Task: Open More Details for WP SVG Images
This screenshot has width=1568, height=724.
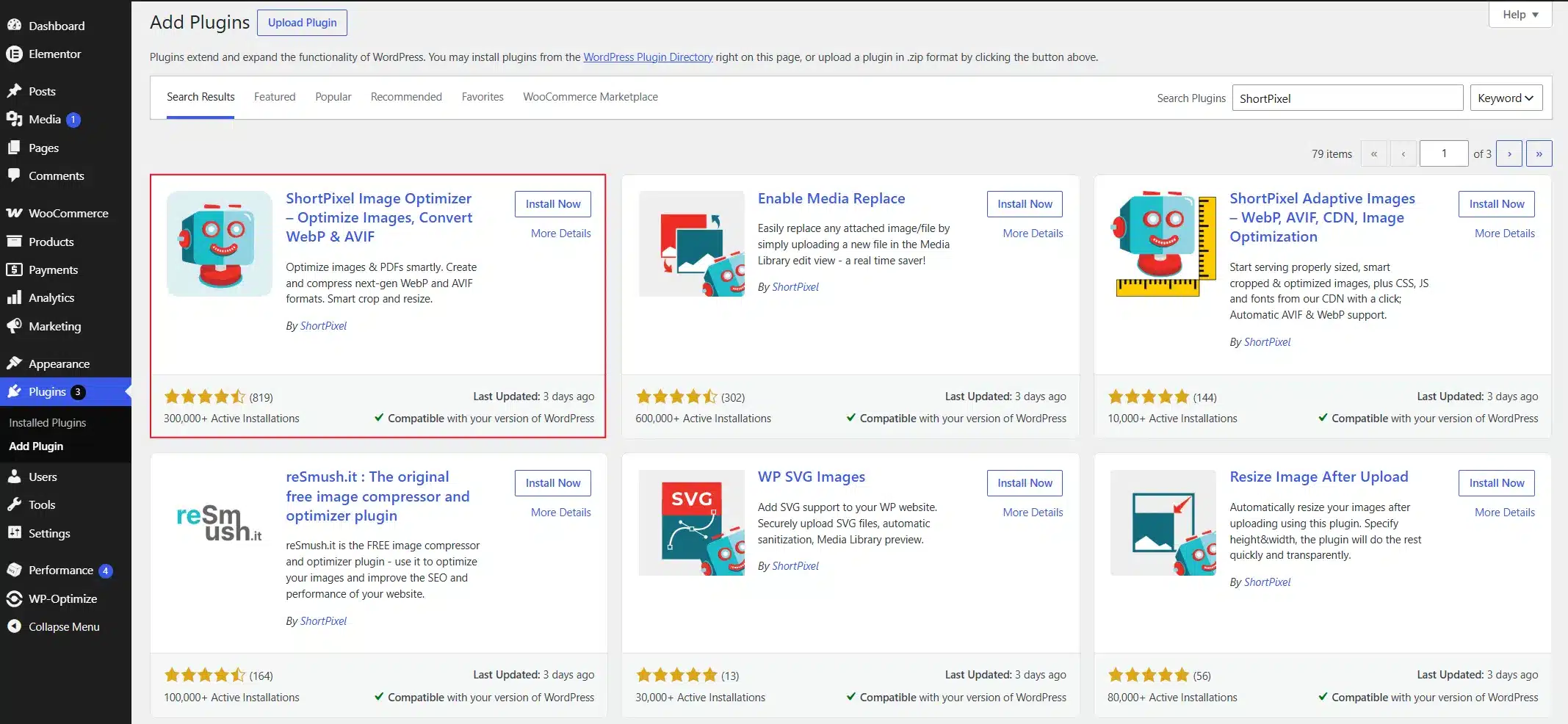Action: pos(1033,513)
